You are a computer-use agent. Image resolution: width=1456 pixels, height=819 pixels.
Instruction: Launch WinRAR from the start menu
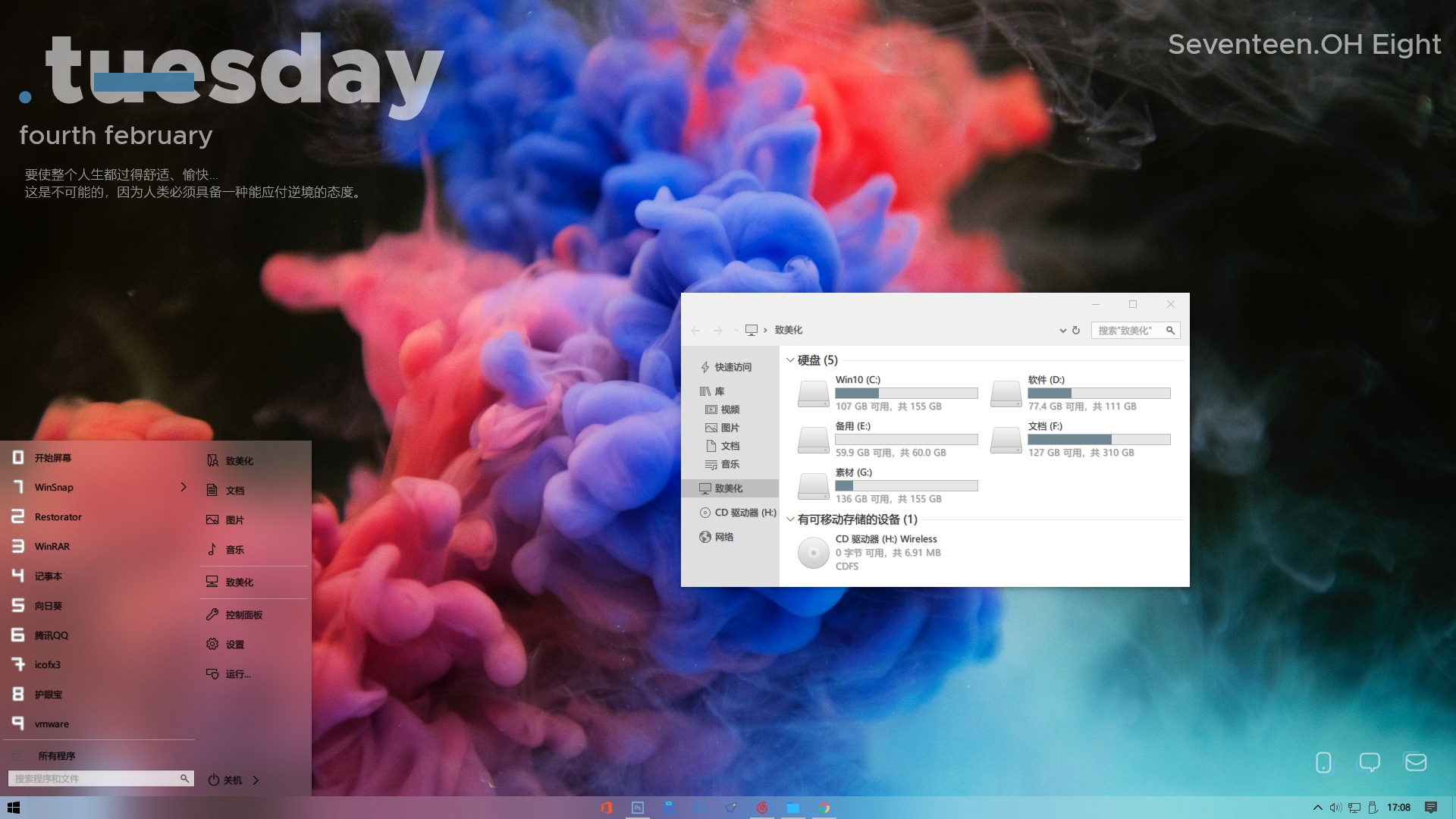pos(99,547)
